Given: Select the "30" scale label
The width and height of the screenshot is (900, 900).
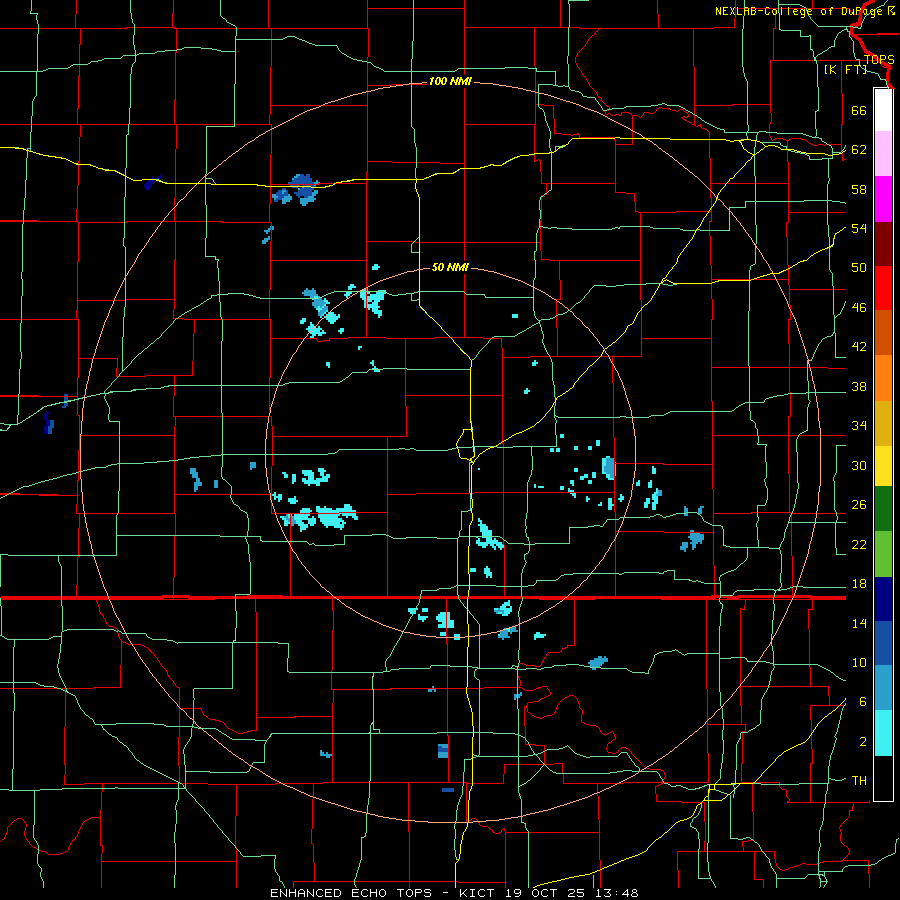Looking at the screenshot, I should pos(859,465).
